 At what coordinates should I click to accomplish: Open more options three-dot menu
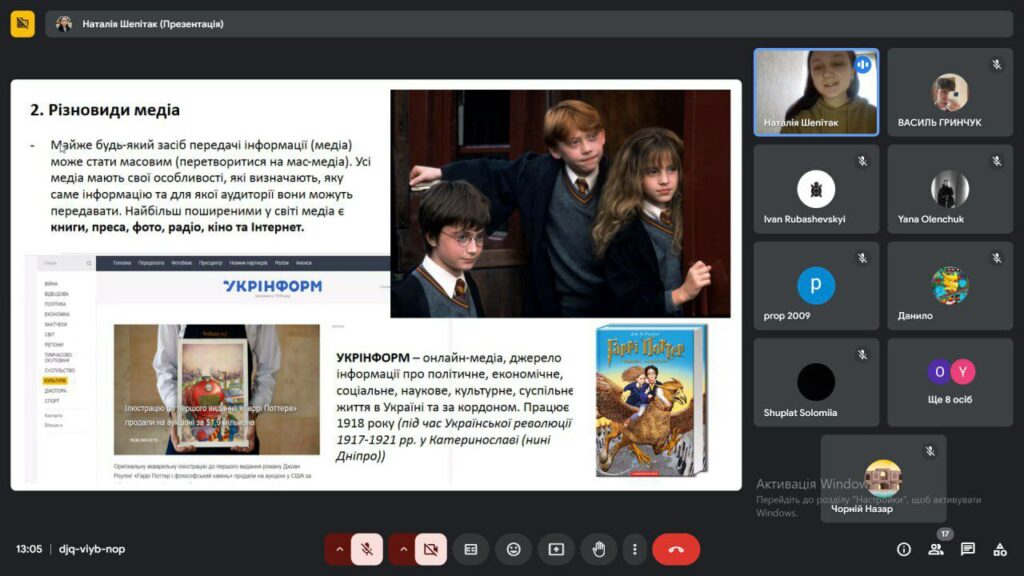(634, 549)
